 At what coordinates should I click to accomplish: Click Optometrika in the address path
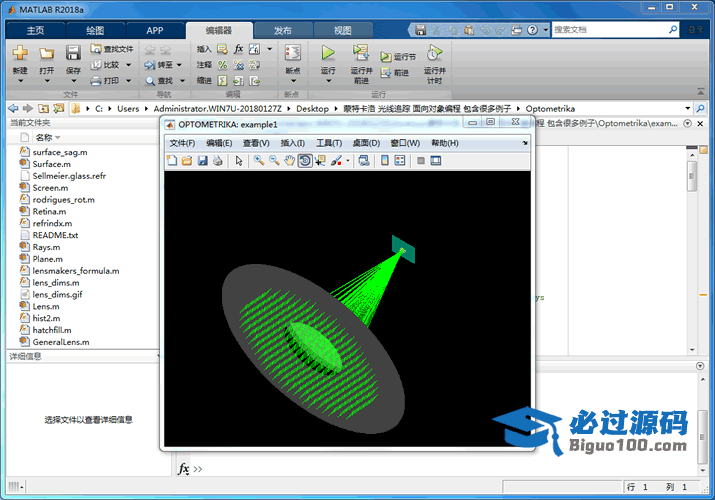(x=550, y=108)
